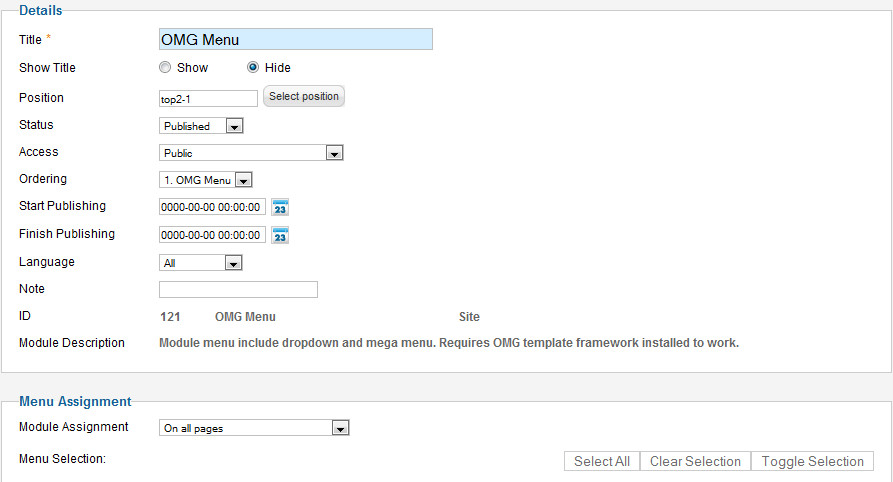This screenshot has height=482, width=893.
Task: Open the Ordering dropdown
Action: pyautogui.click(x=205, y=180)
